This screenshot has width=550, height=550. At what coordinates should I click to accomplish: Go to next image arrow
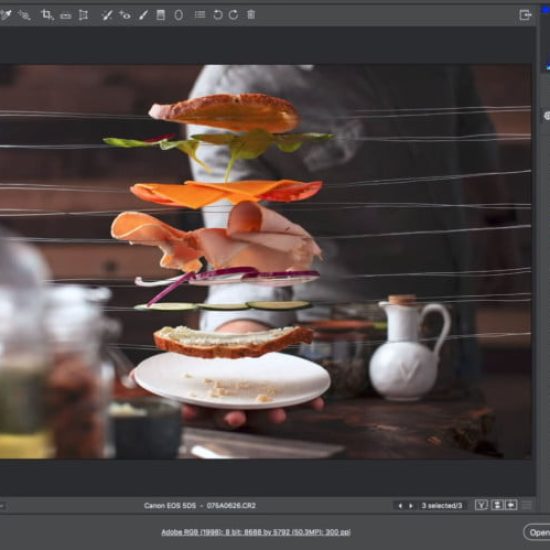click(x=411, y=506)
